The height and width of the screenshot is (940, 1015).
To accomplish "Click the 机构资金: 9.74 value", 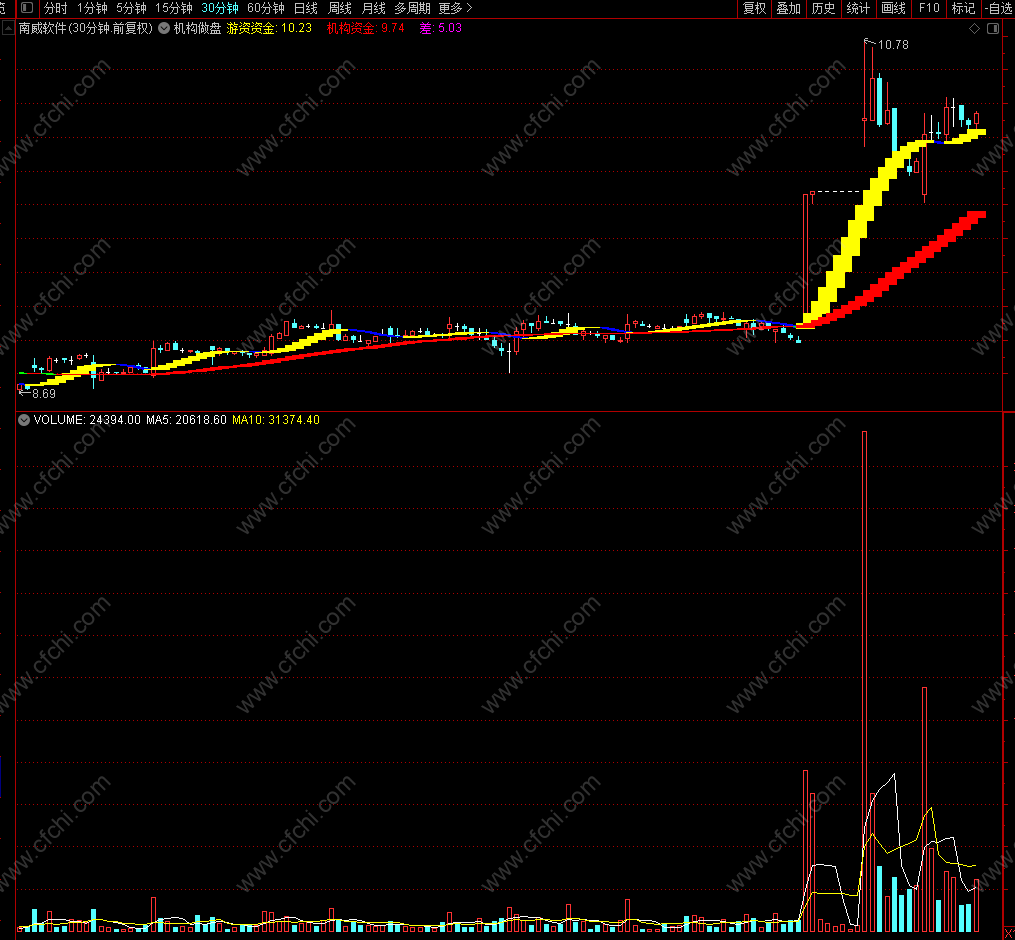I will 366,28.
